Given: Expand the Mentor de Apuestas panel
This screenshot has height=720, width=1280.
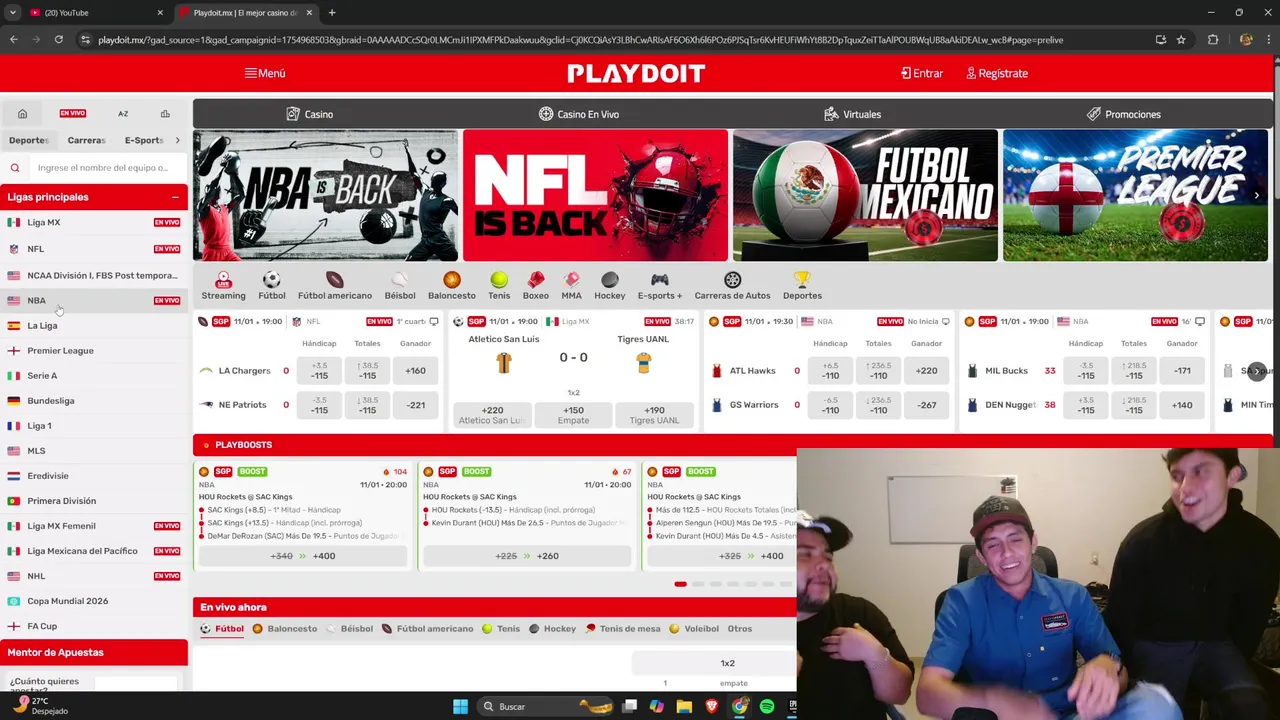Looking at the screenshot, I should [x=94, y=652].
